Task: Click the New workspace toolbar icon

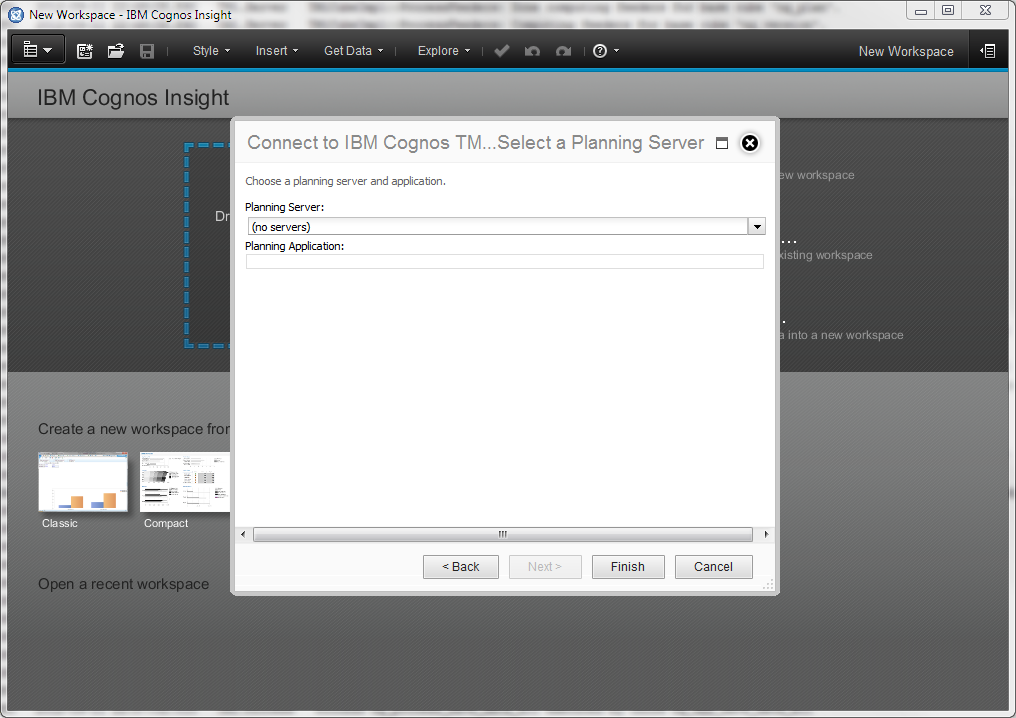Action: [84, 51]
